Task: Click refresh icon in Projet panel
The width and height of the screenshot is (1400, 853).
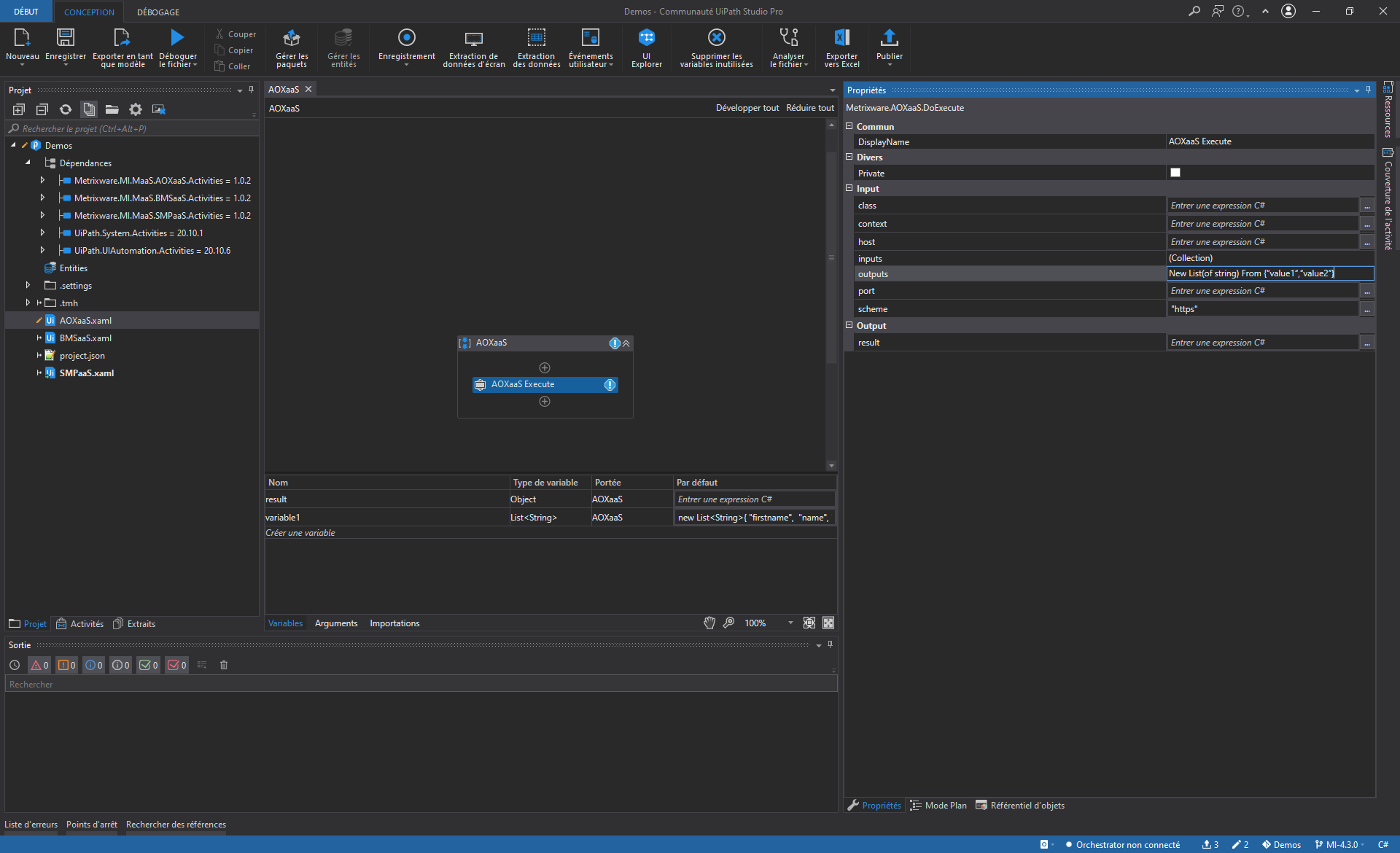Action: (x=66, y=109)
